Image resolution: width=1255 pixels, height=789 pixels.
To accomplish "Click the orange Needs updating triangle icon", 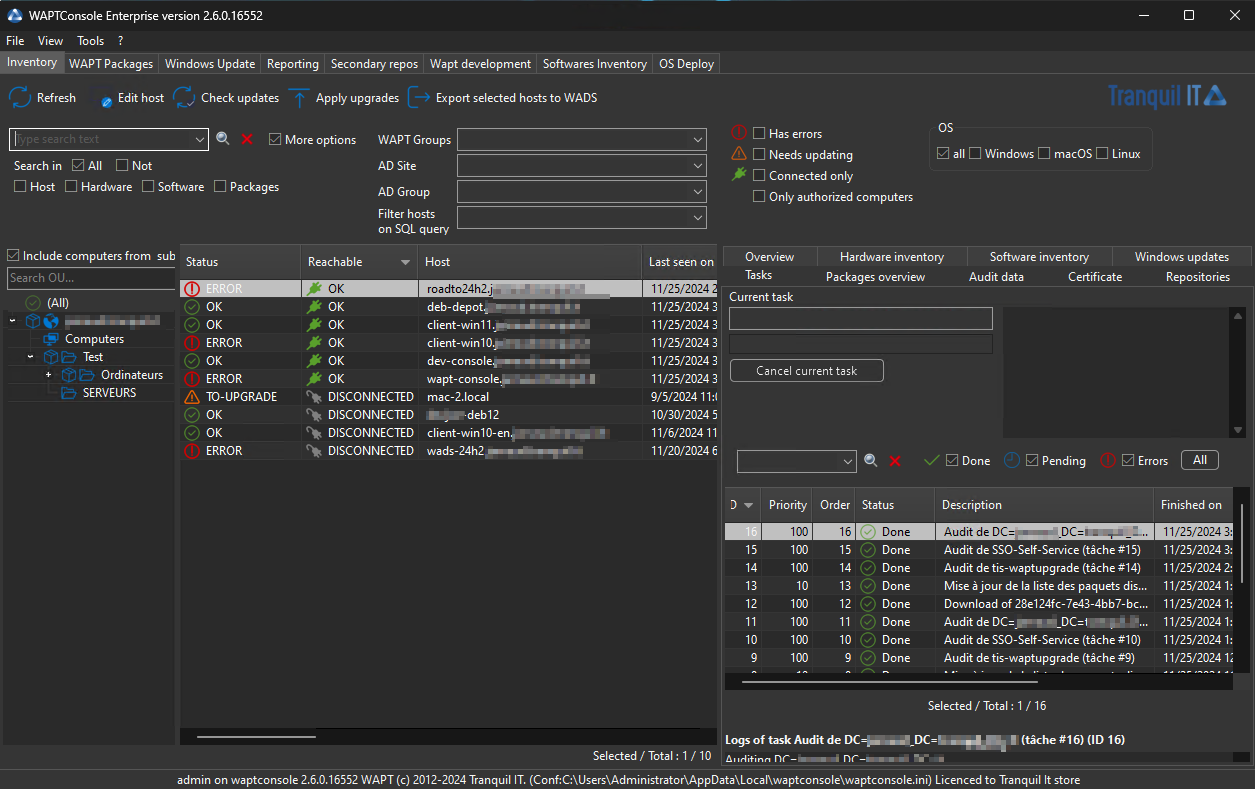I will (739, 154).
